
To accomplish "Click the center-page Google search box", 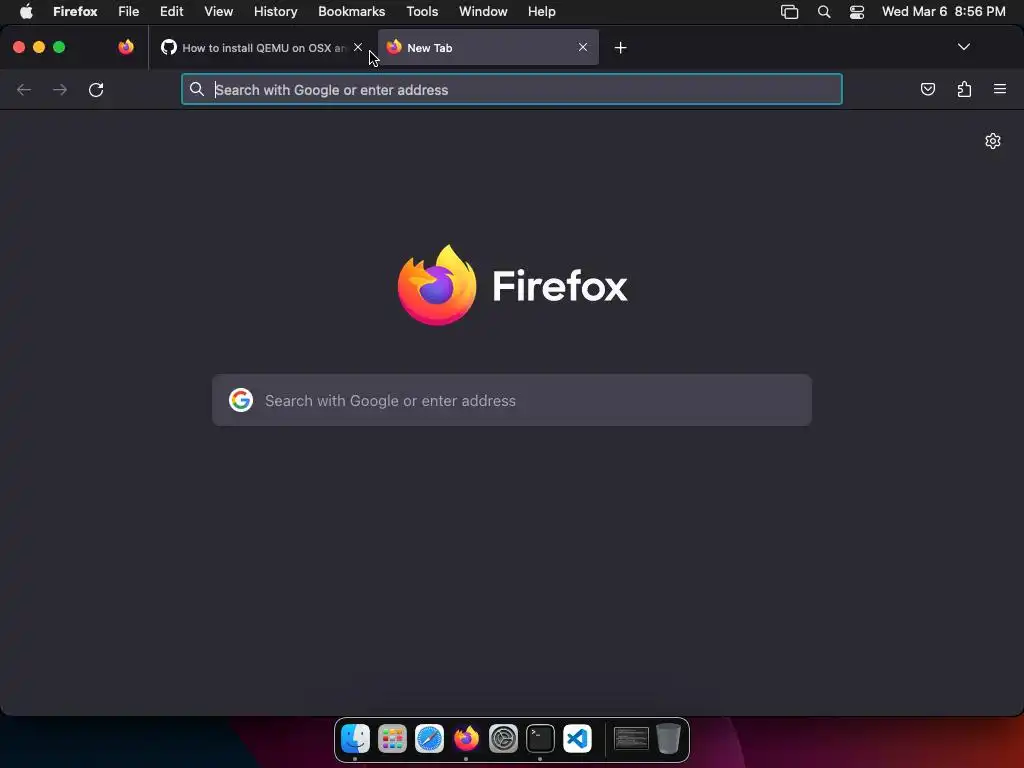I will click(511, 400).
